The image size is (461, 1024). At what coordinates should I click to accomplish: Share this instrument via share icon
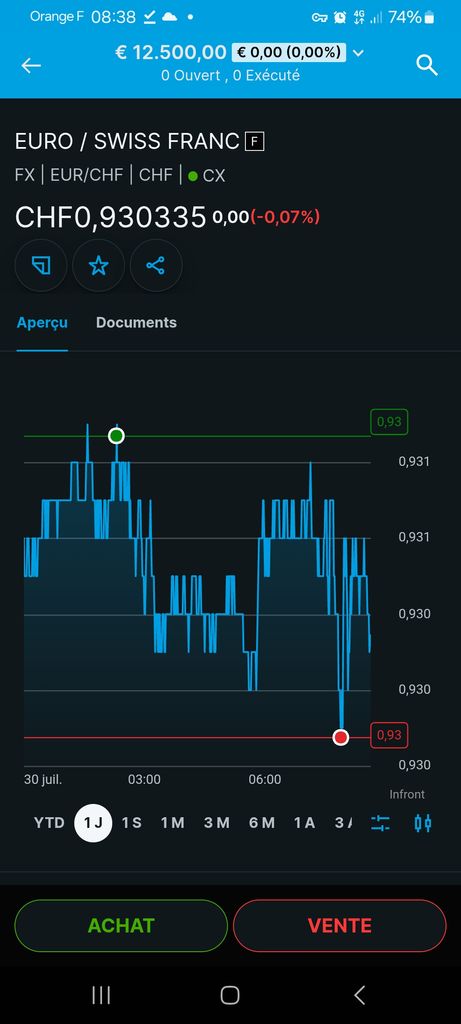(x=155, y=265)
